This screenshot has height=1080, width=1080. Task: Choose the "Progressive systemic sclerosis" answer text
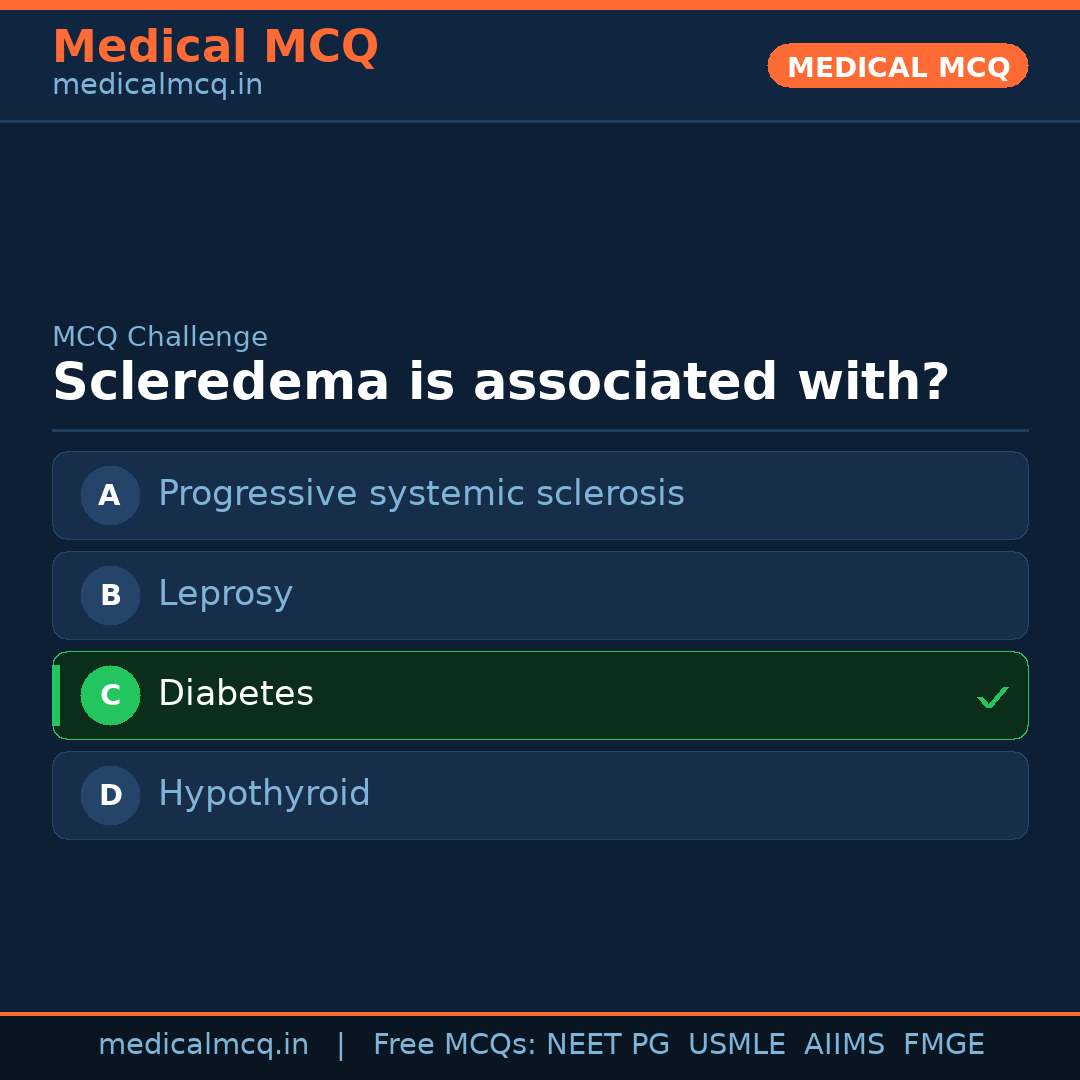421,494
